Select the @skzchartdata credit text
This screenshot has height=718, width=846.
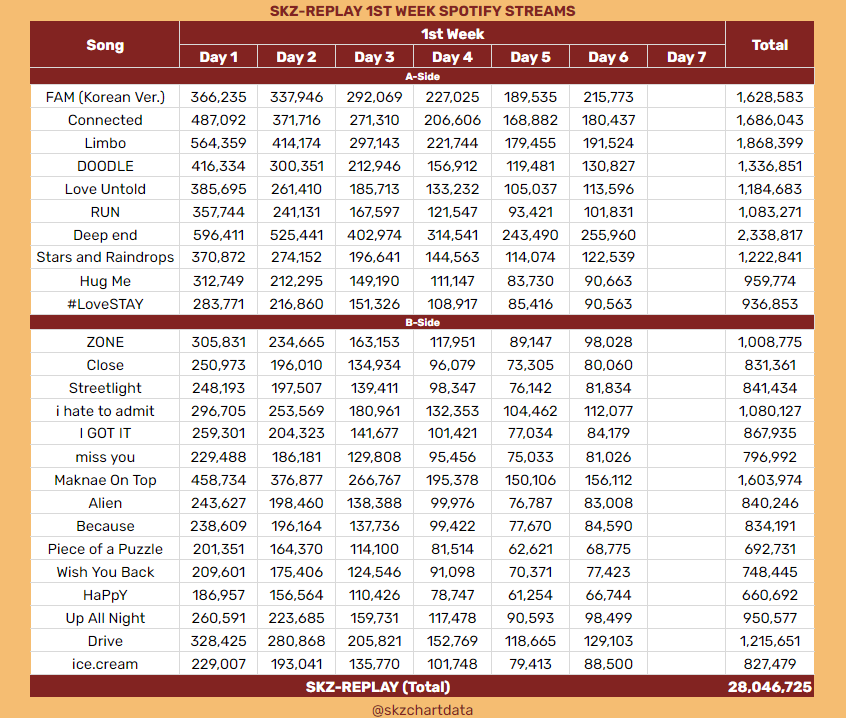tap(423, 708)
